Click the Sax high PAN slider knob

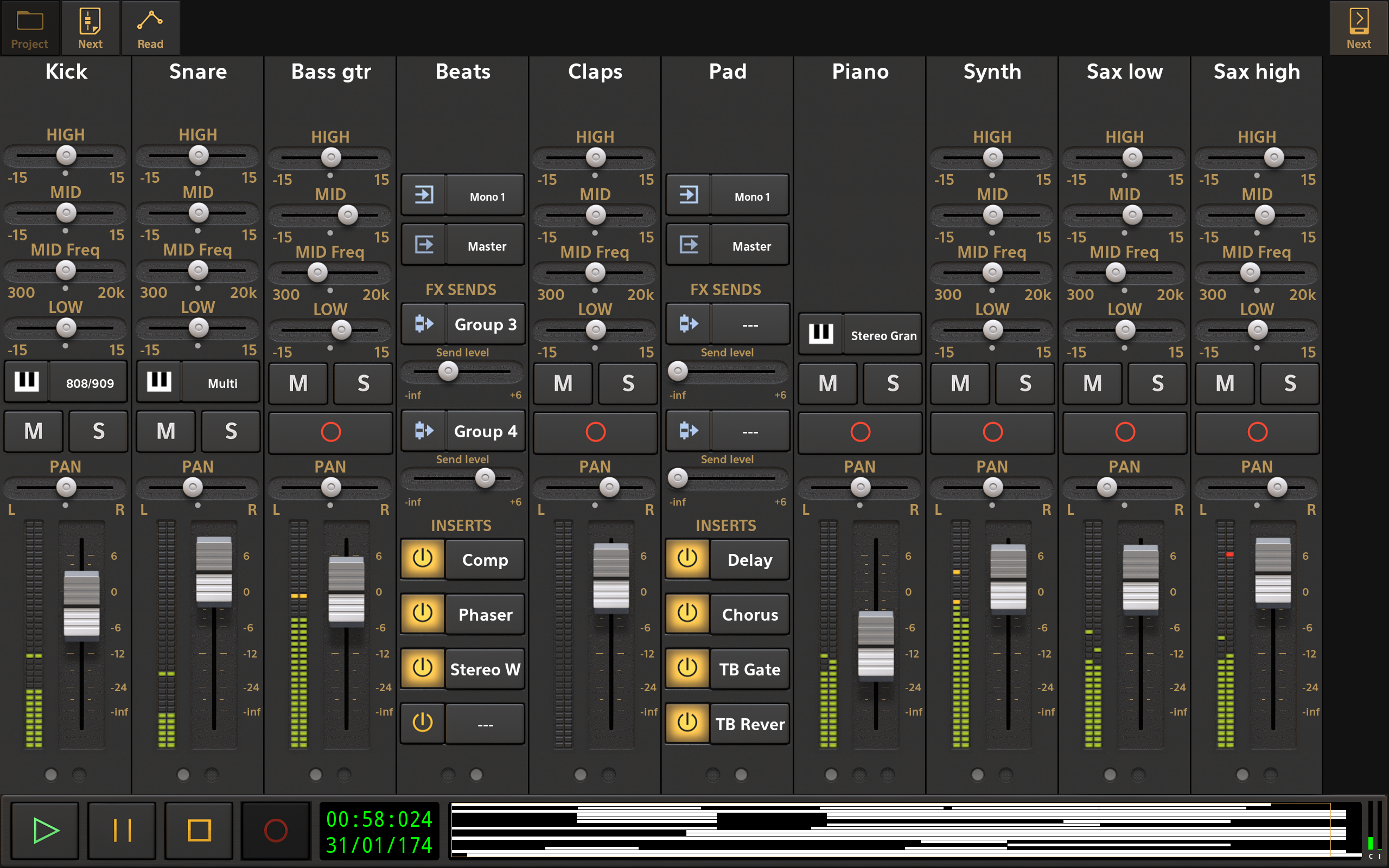click(1277, 487)
